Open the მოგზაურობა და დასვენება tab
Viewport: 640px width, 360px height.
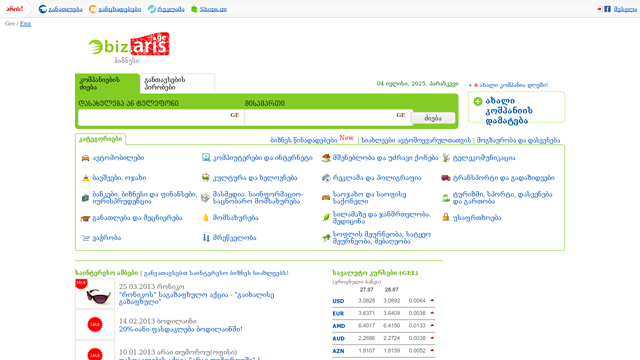click(518, 140)
